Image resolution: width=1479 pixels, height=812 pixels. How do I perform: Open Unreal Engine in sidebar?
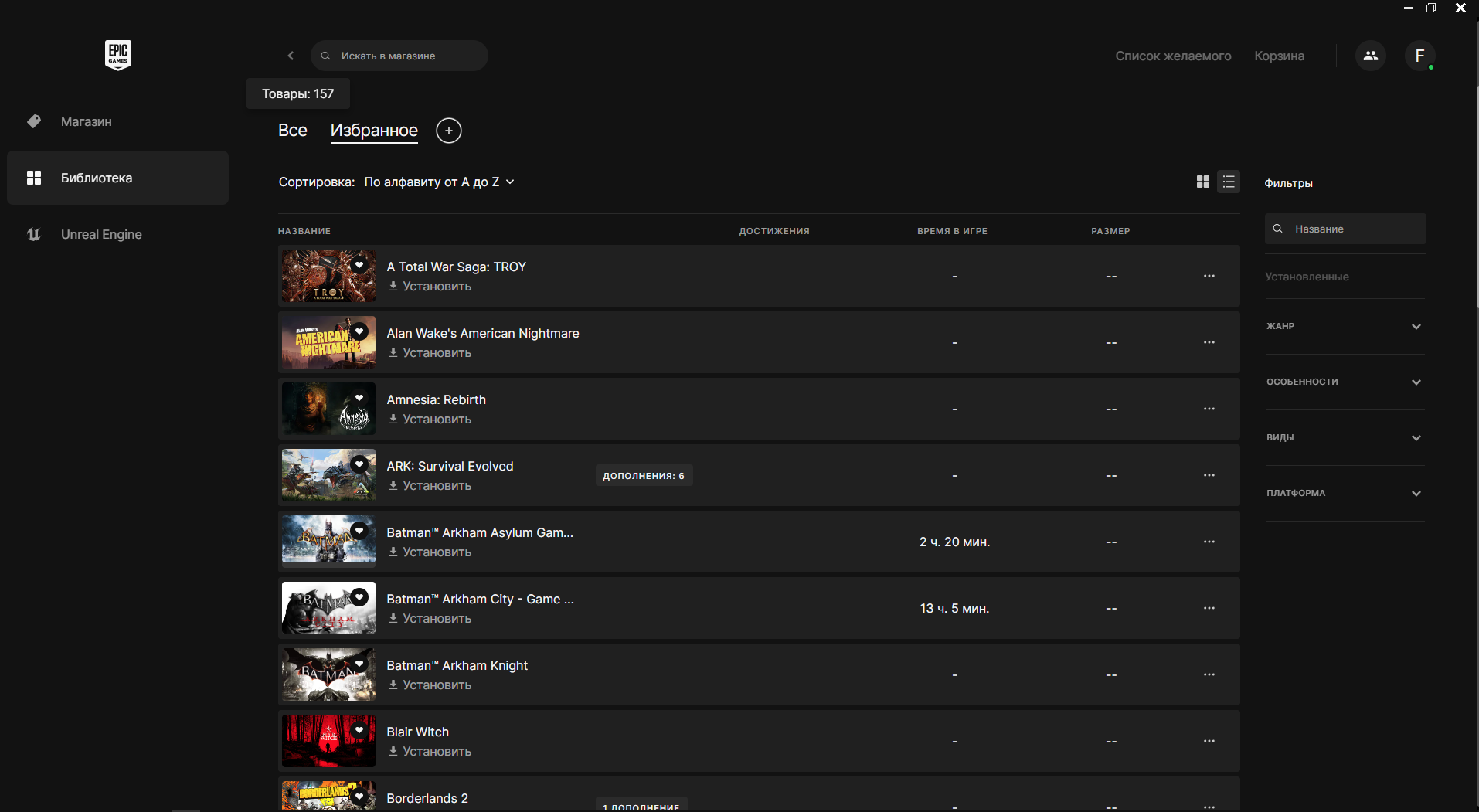tap(117, 234)
